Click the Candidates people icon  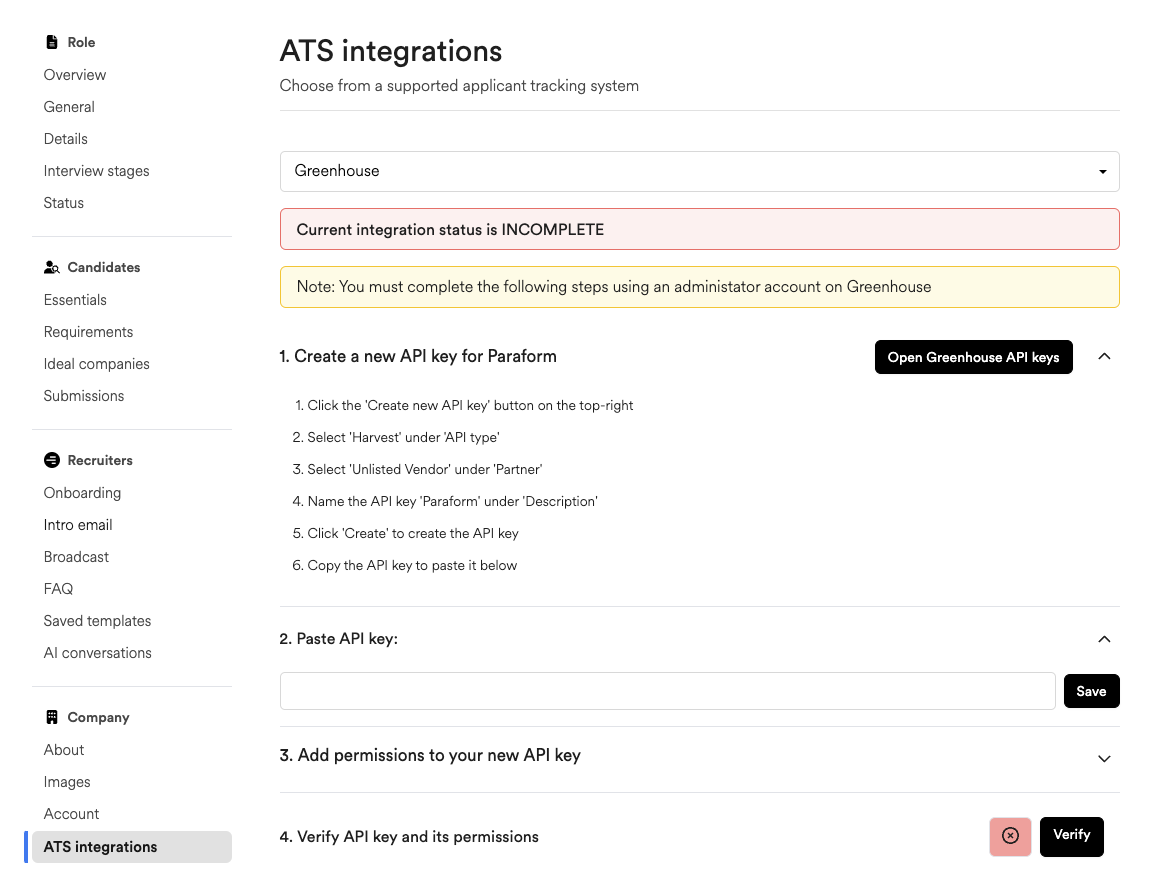(52, 267)
